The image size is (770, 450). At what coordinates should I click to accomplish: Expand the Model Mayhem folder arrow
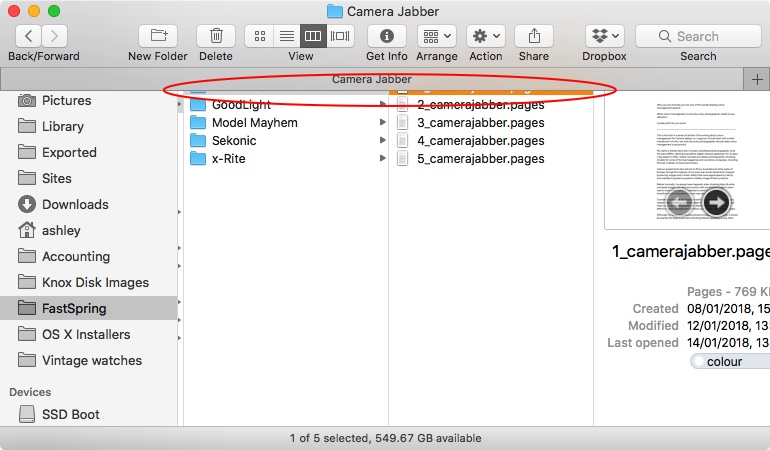point(383,122)
